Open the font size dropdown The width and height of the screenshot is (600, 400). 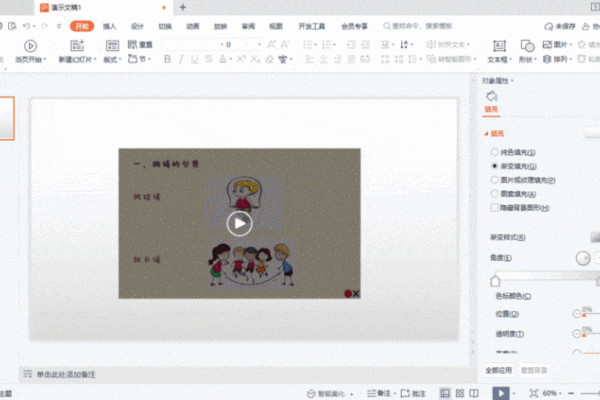(x=259, y=45)
